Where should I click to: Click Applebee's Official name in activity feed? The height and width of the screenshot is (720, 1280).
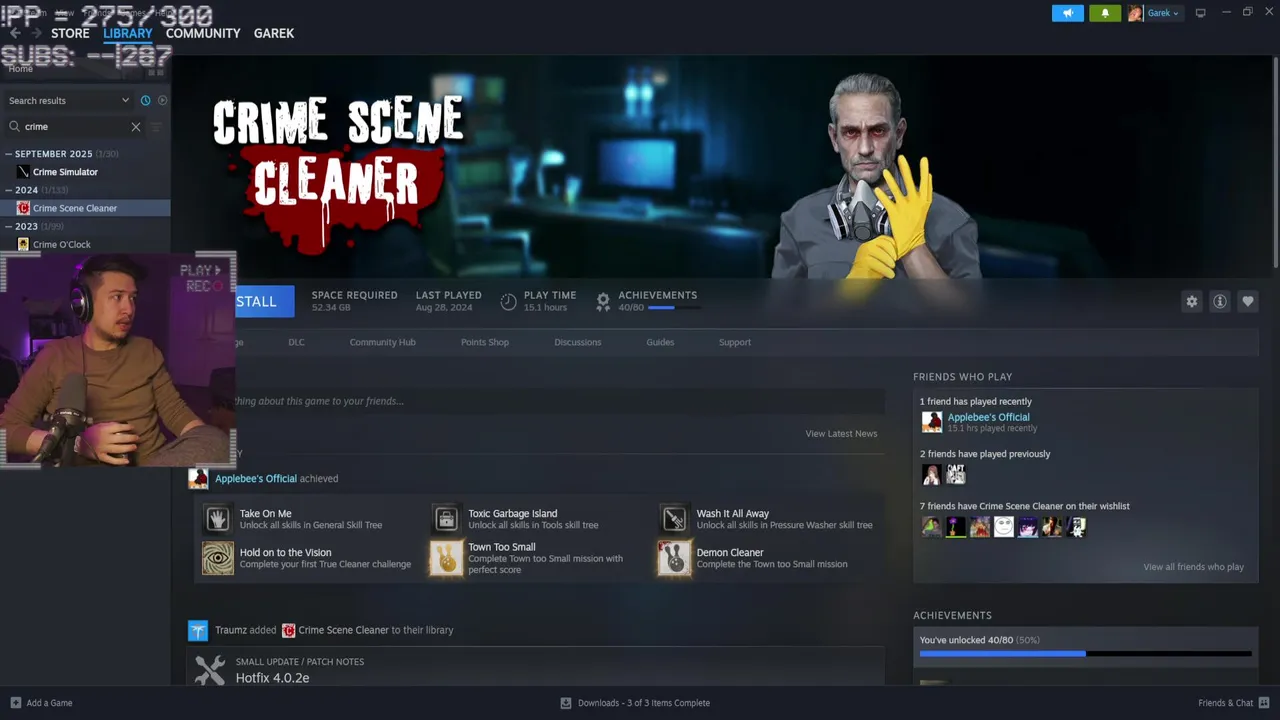(256, 478)
